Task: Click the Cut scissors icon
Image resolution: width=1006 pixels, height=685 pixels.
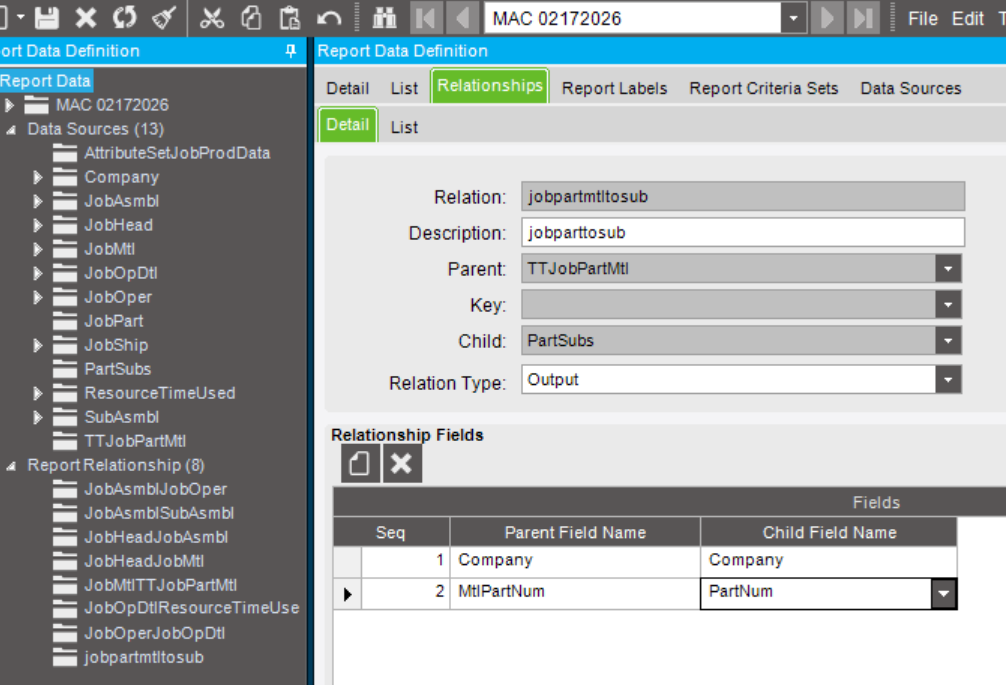Action: (x=212, y=18)
